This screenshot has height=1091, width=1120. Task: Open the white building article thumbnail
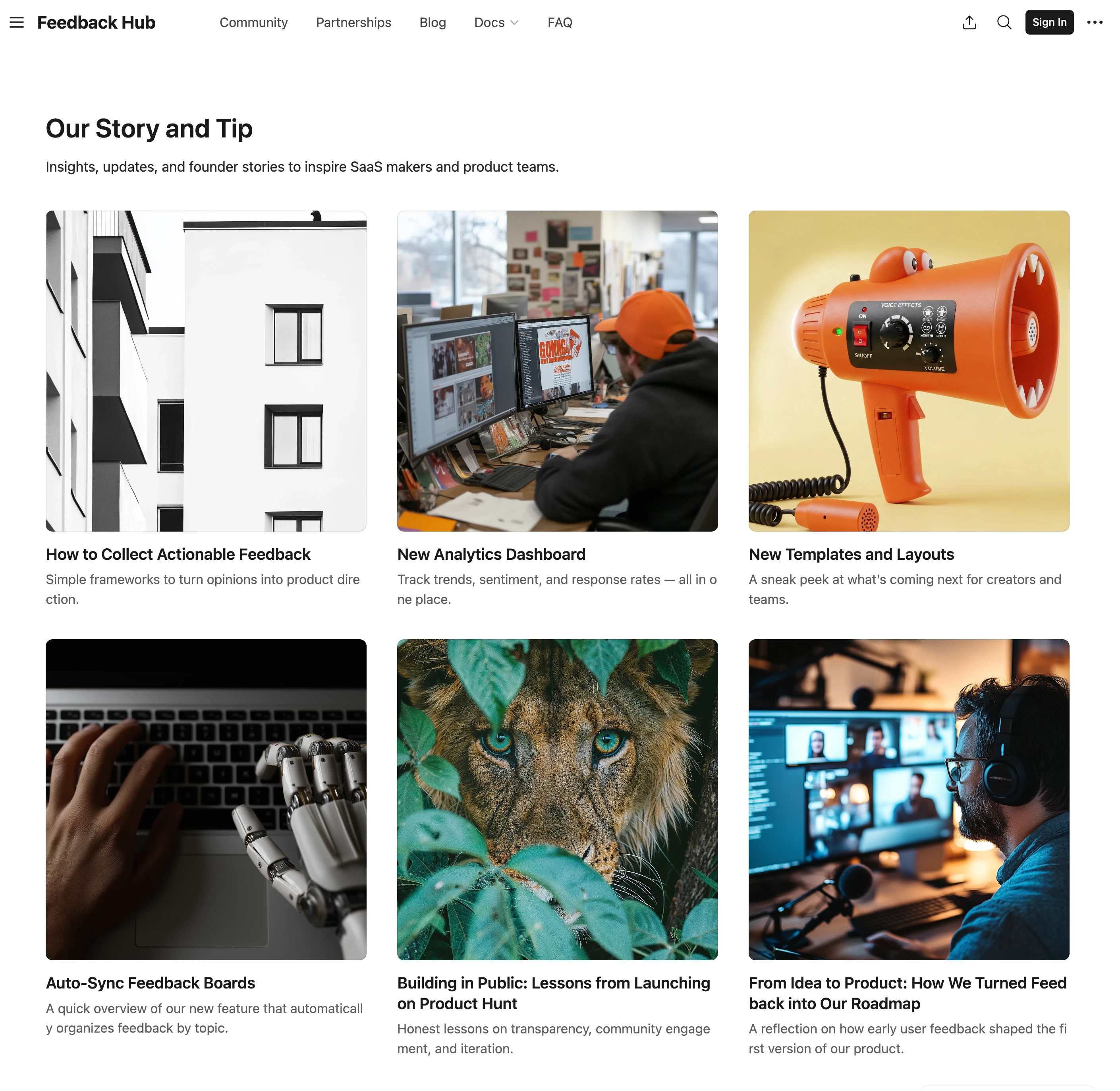206,371
